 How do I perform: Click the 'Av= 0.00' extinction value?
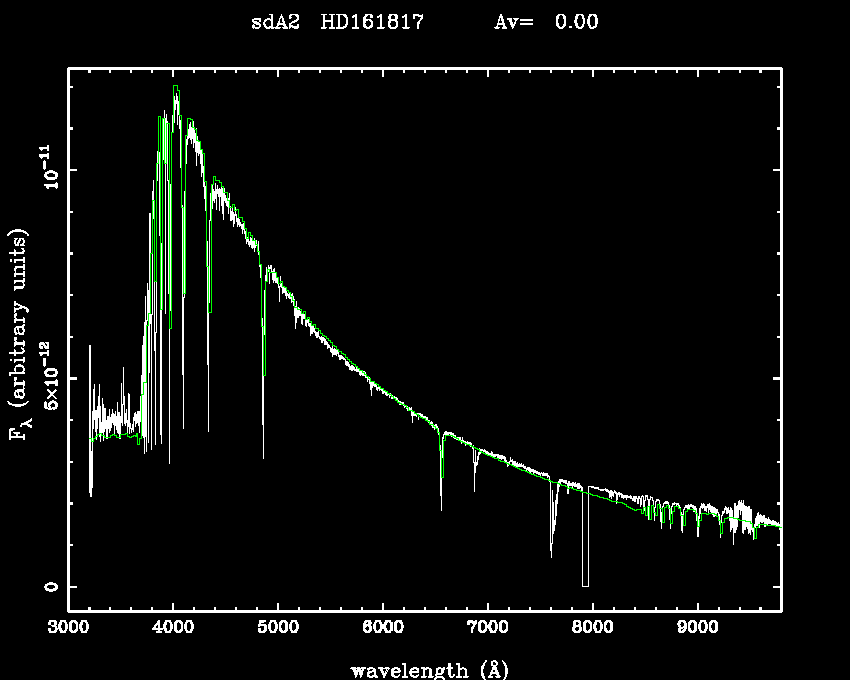(x=546, y=22)
